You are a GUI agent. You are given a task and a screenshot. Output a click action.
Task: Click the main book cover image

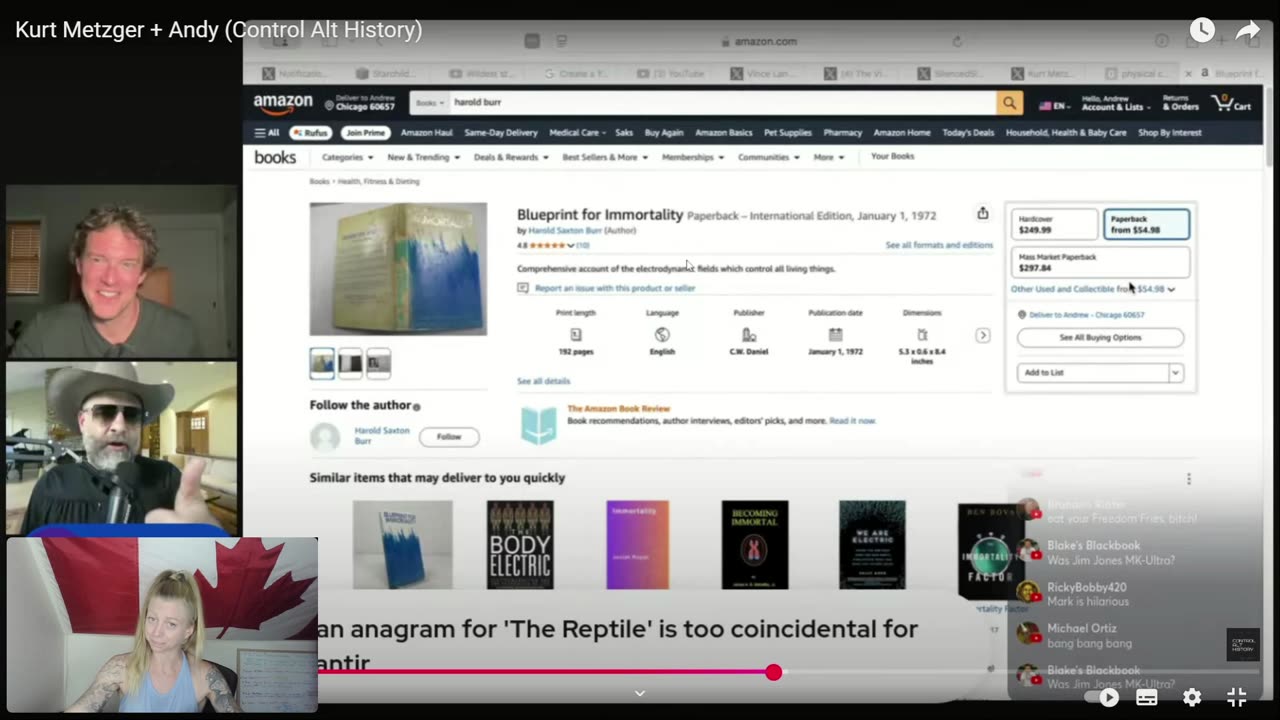coord(398,269)
